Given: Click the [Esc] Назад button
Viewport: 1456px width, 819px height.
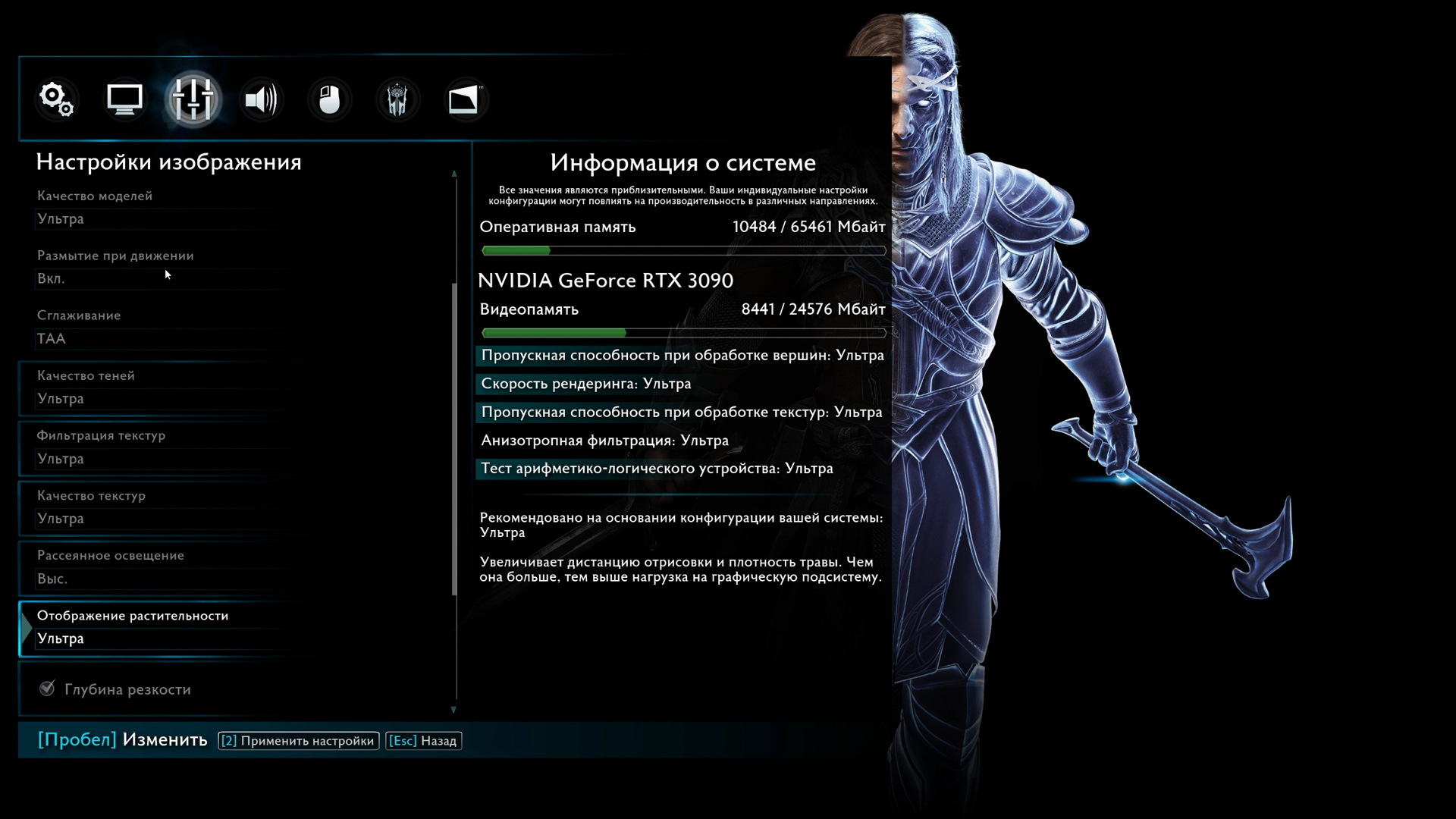Looking at the screenshot, I should coord(423,741).
